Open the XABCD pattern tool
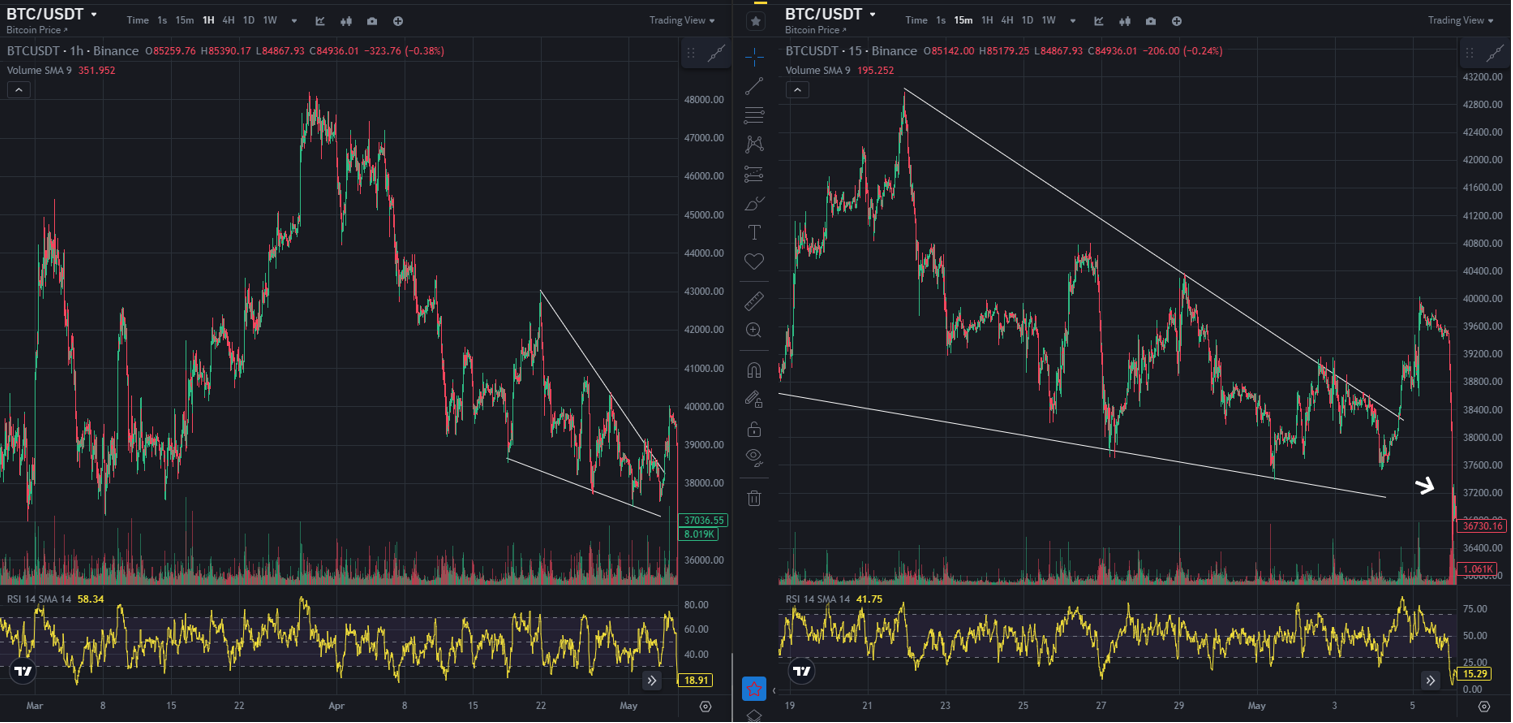The image size is (1513, 723). pos(754,144)
